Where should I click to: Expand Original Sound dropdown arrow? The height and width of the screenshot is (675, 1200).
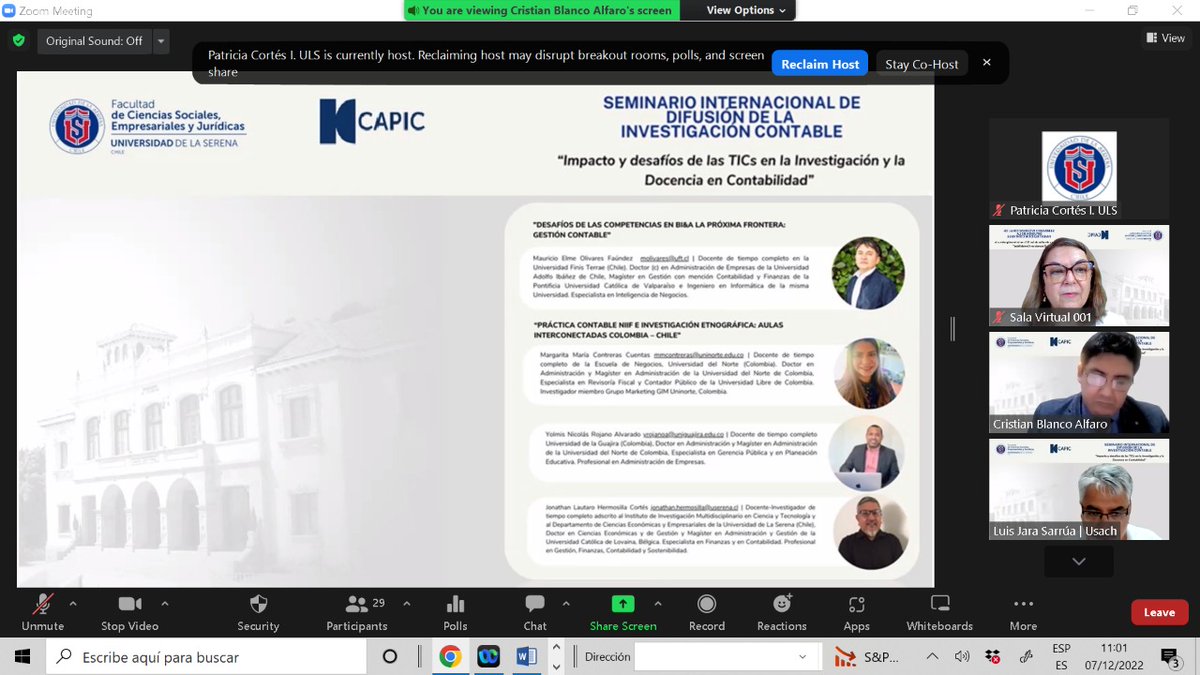click(161, 41)
